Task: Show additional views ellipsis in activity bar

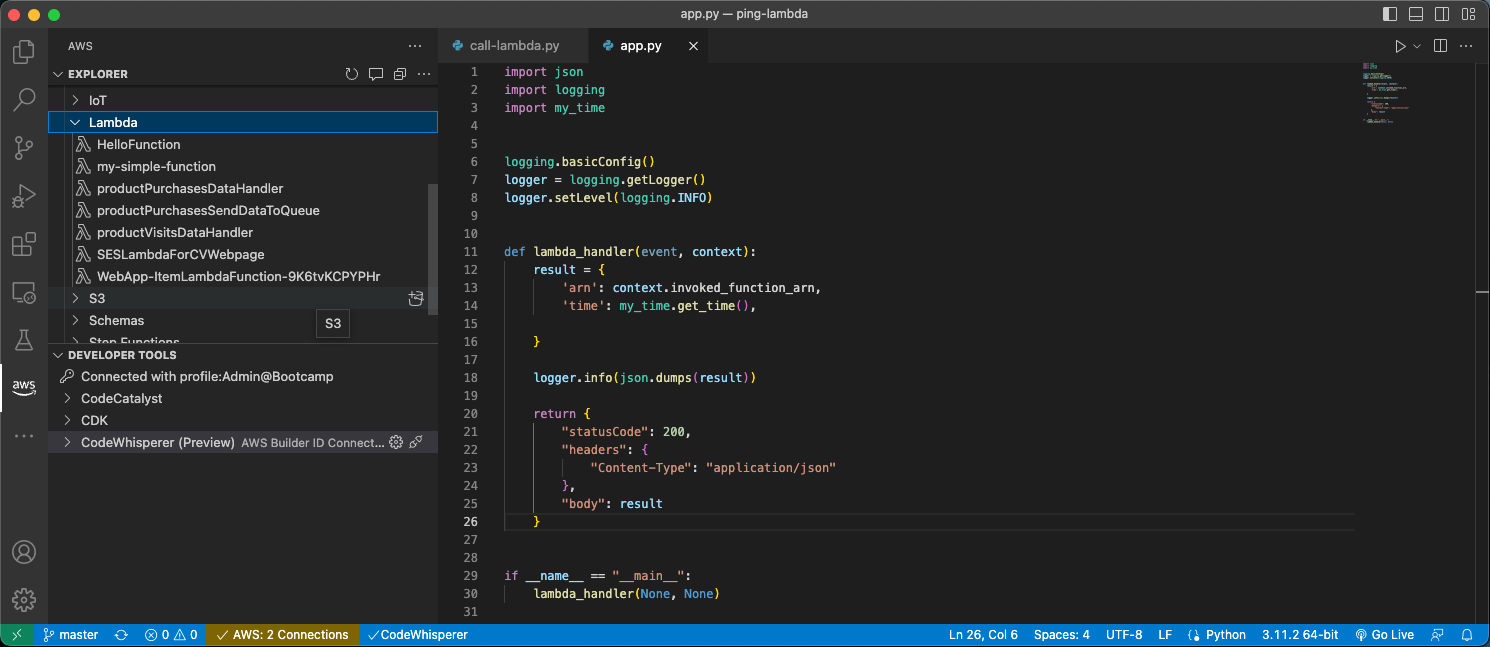Action: point(24,436)
